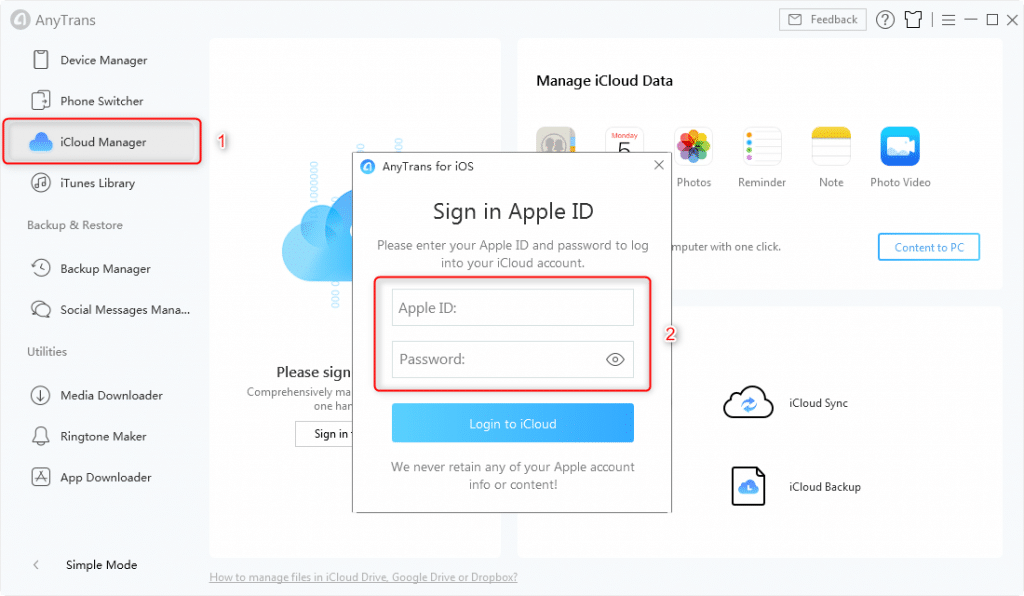Click the Sign in Apple ID heading
Screen dimensions: 1024x596
point(513,212)
